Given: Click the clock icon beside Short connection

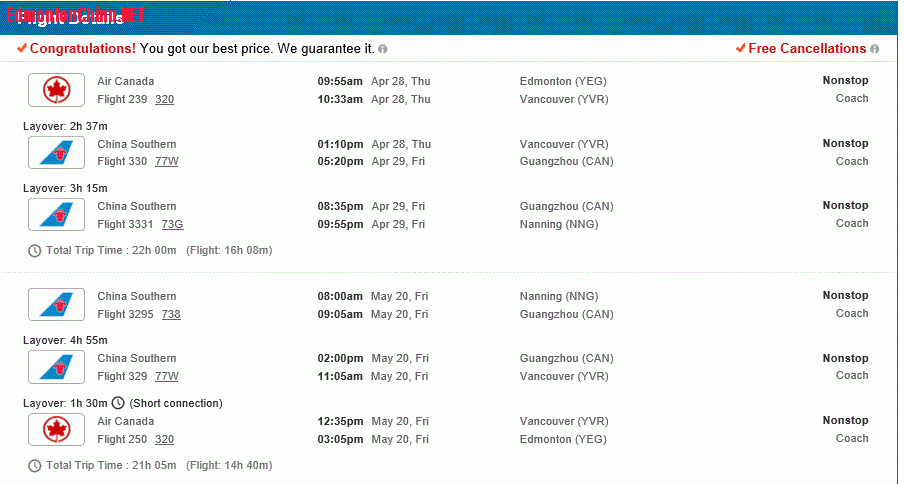Looking at the screenshot, I should 118,403.
